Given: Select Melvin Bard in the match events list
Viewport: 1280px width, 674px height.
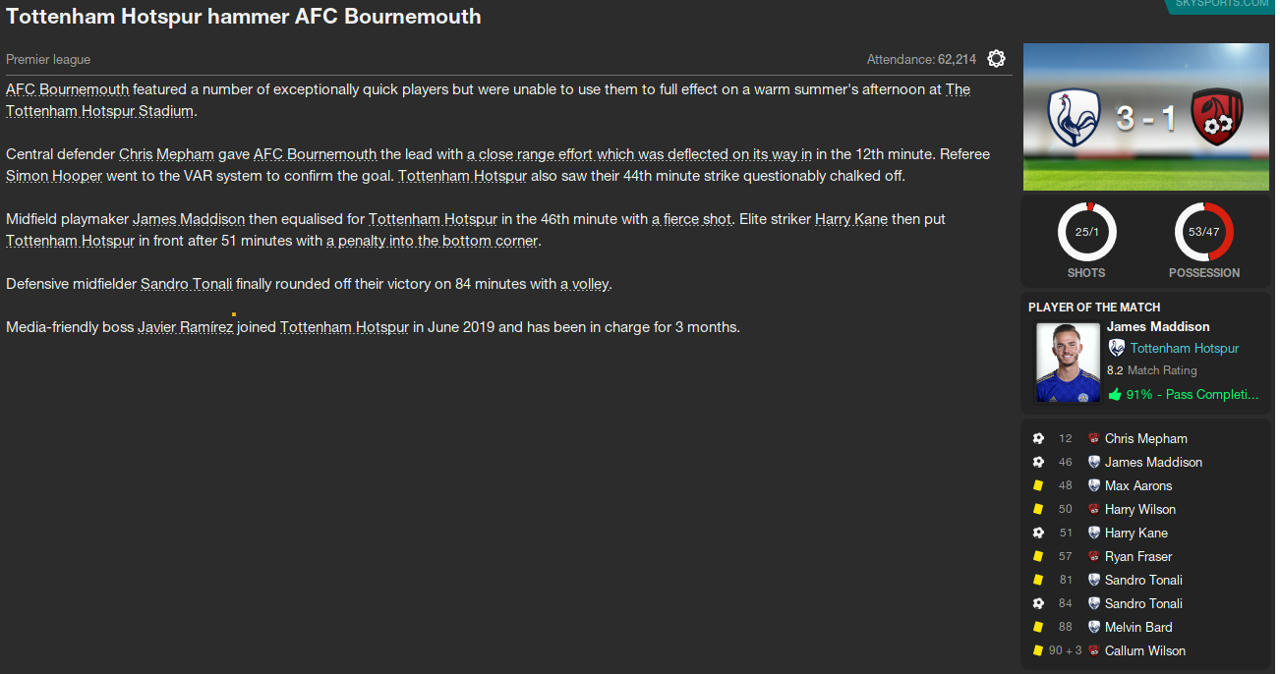Looking at the screenshot, I should 1138,628.
